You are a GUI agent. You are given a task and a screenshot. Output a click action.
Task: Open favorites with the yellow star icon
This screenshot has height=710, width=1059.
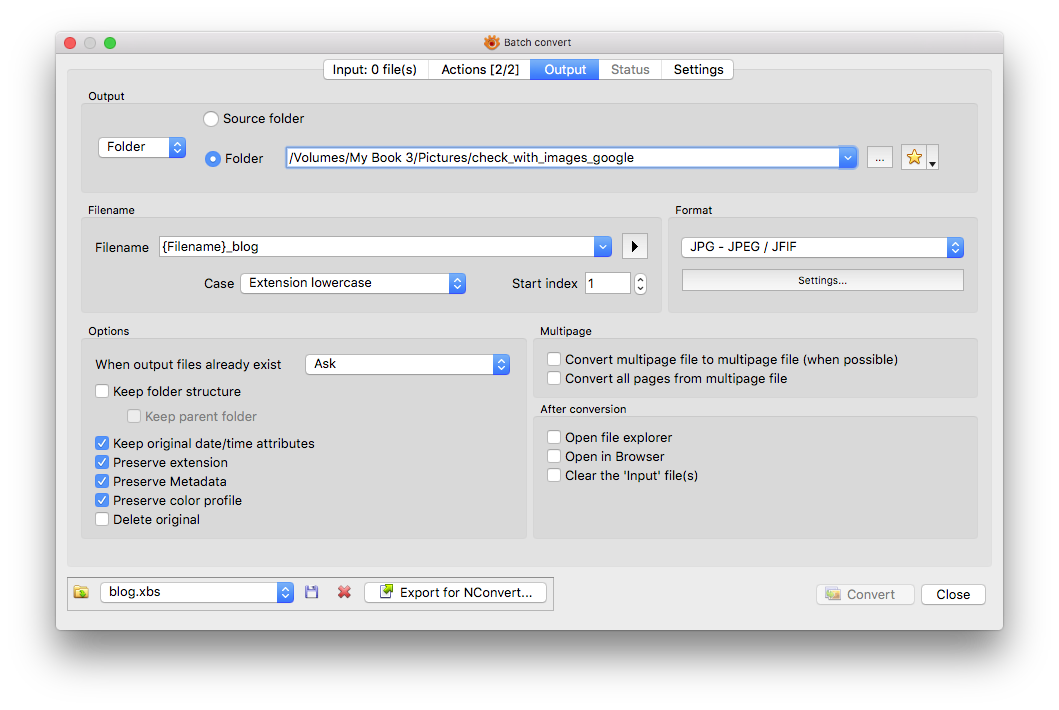pos(914,157)
